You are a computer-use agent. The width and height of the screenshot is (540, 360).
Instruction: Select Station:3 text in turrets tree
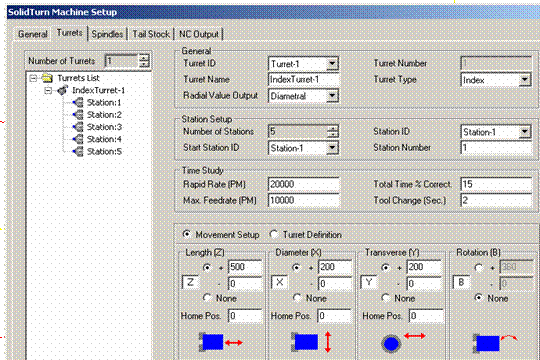click(x=104, y=127)
